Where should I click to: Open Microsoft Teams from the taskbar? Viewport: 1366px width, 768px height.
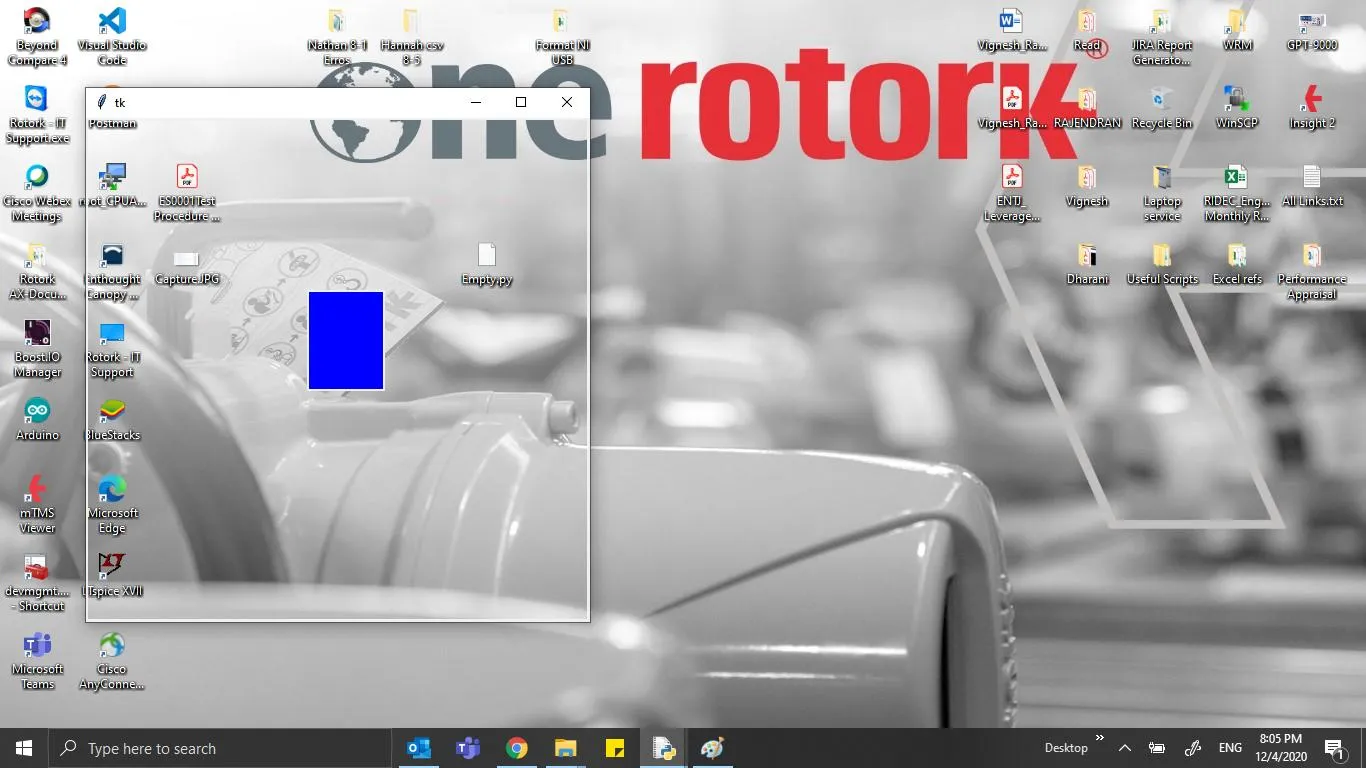point(467,748)
